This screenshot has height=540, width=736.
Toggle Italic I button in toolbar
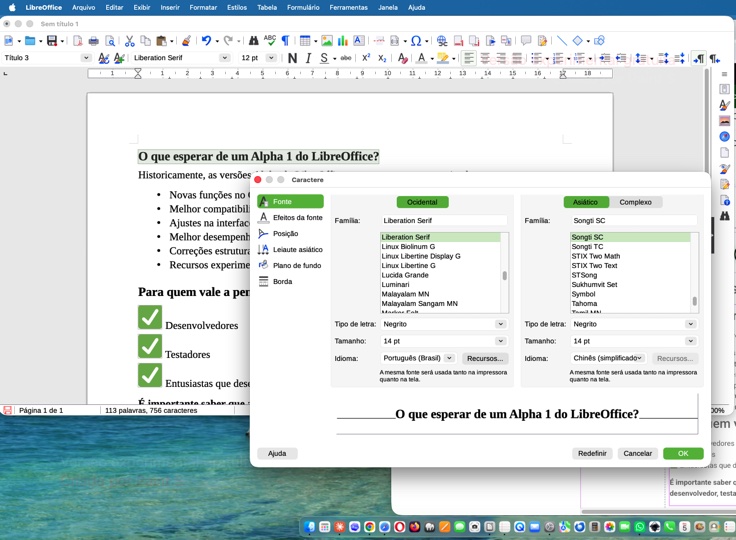click(308, 58)
